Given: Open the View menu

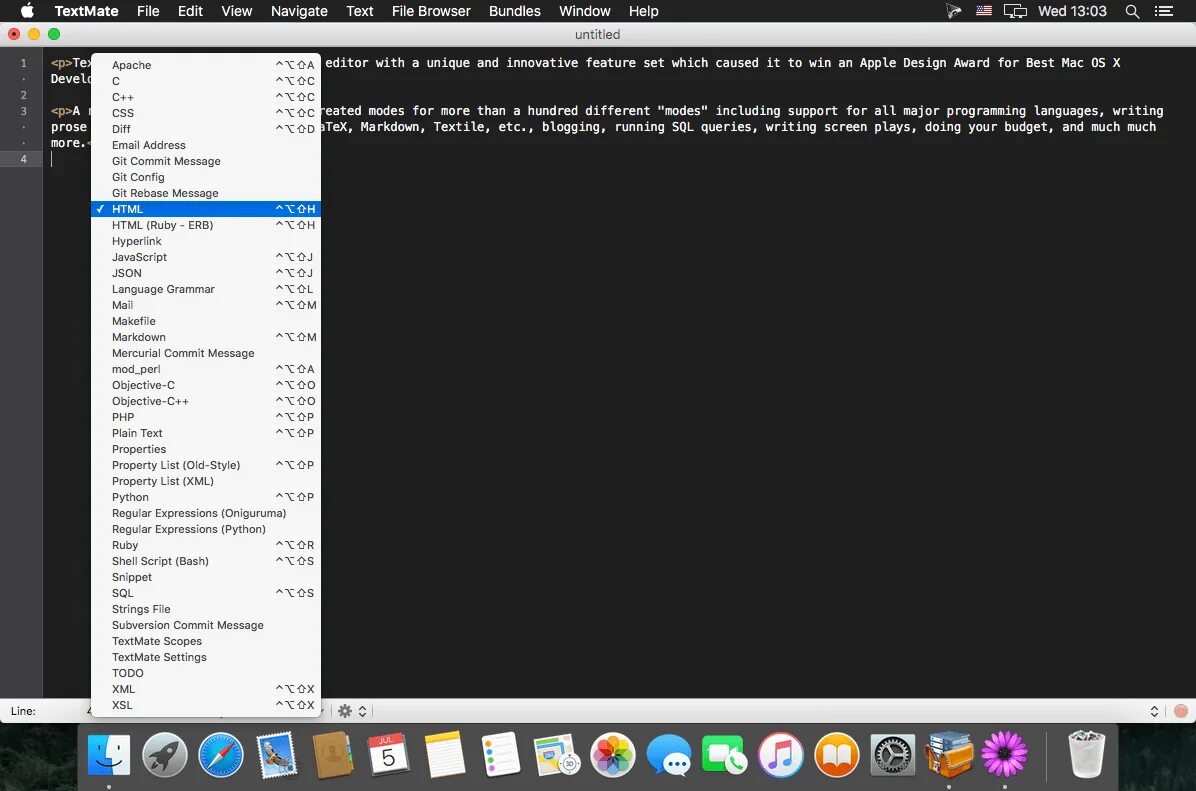Looking at the screenshot, I should pos(236,11).
